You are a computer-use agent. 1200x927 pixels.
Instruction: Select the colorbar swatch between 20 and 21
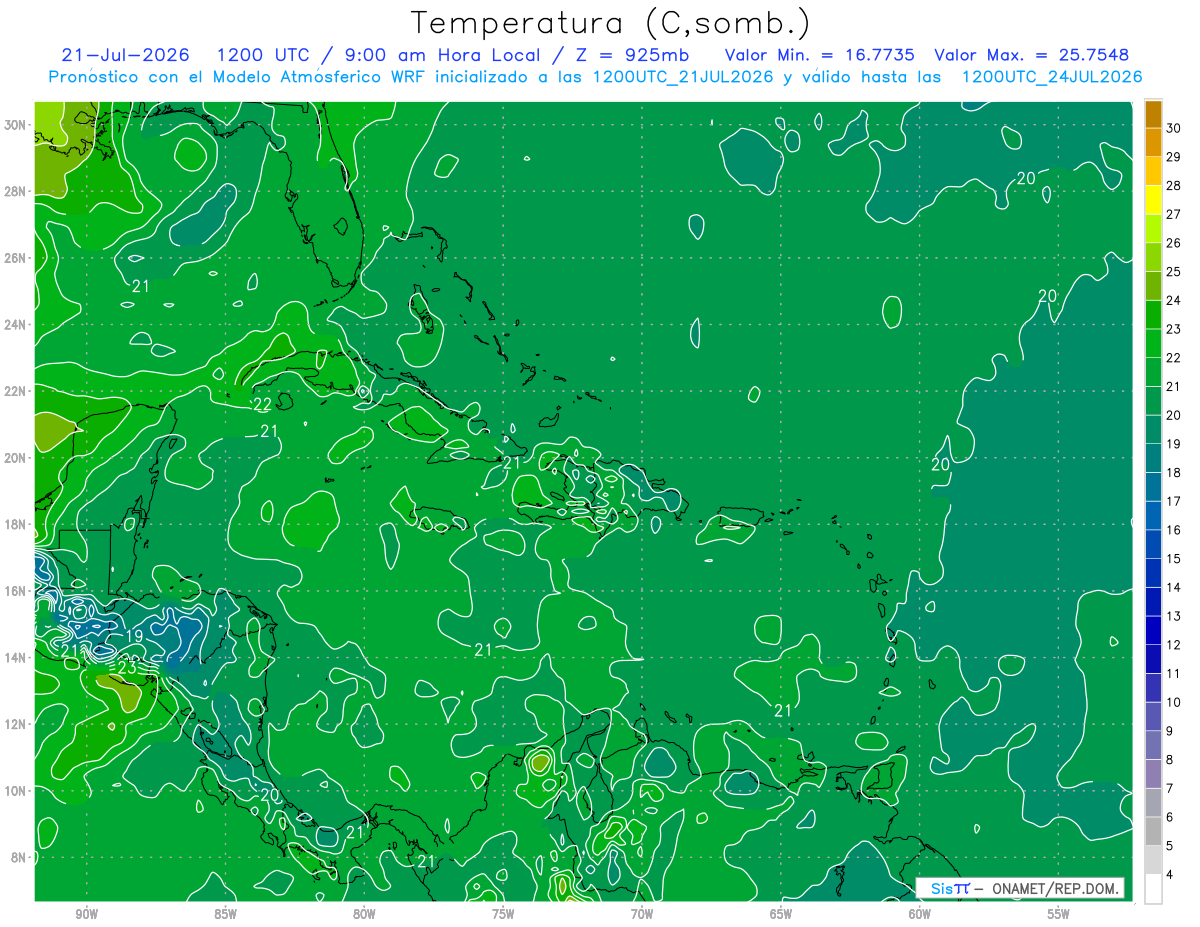[1153, 400]
